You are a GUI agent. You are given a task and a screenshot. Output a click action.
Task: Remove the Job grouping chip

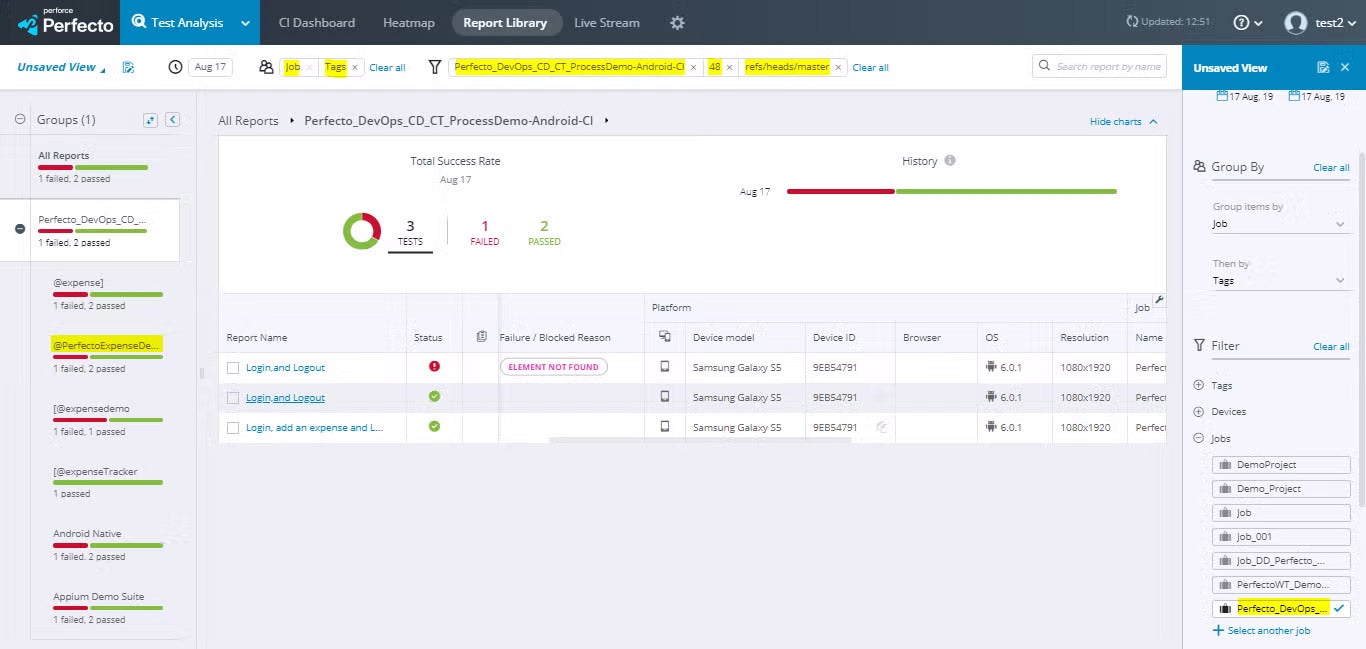309,67
